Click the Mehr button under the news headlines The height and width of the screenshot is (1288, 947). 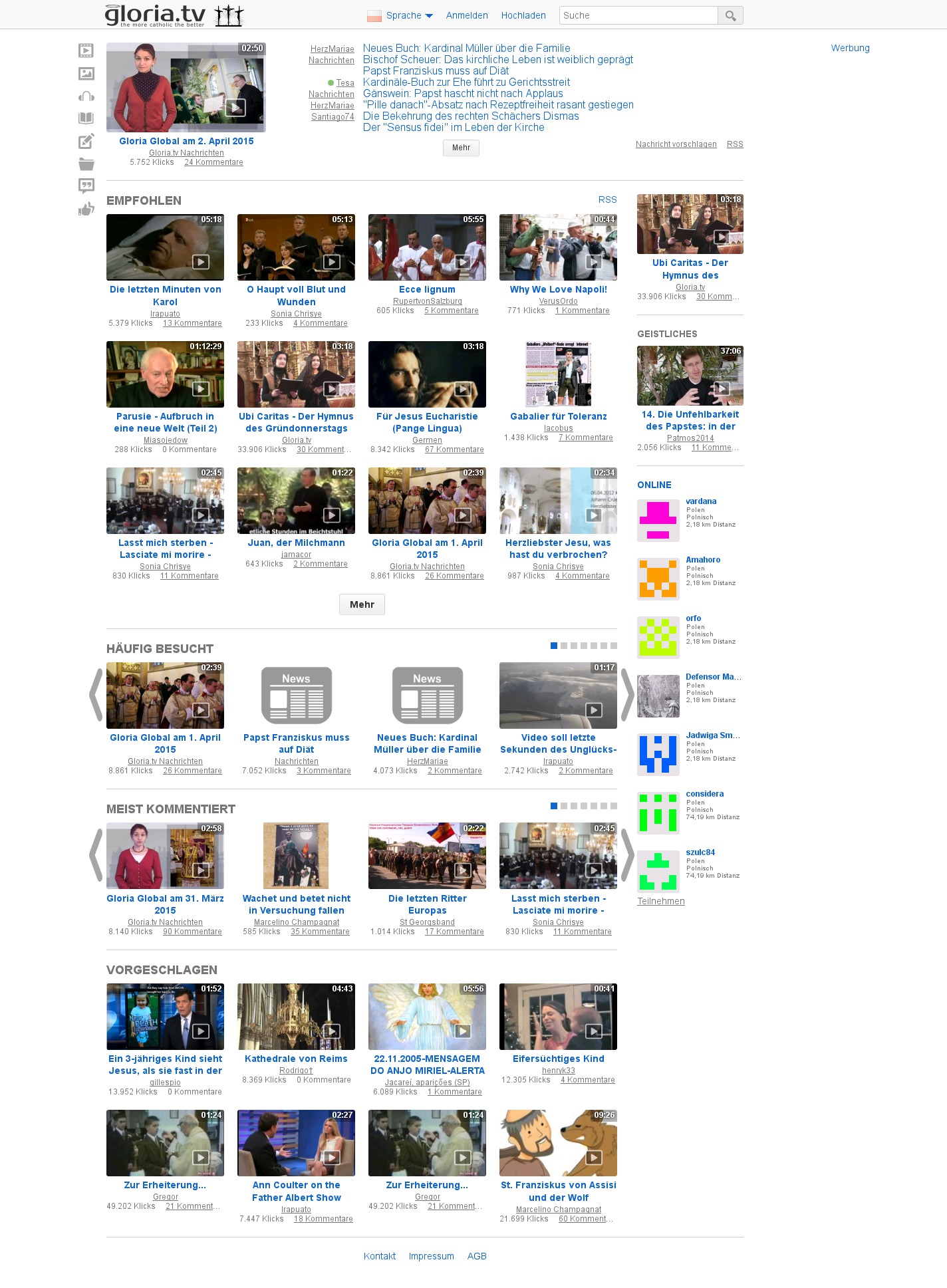pyautogui.click(x=461, y=148)
